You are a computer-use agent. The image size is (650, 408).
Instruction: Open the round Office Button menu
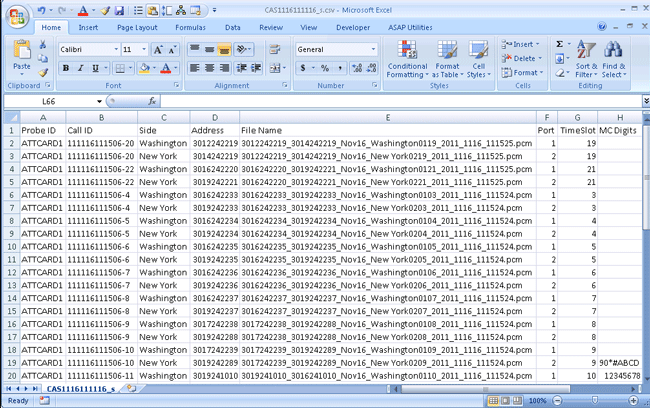pyautogui.click(x=17, y=16)
